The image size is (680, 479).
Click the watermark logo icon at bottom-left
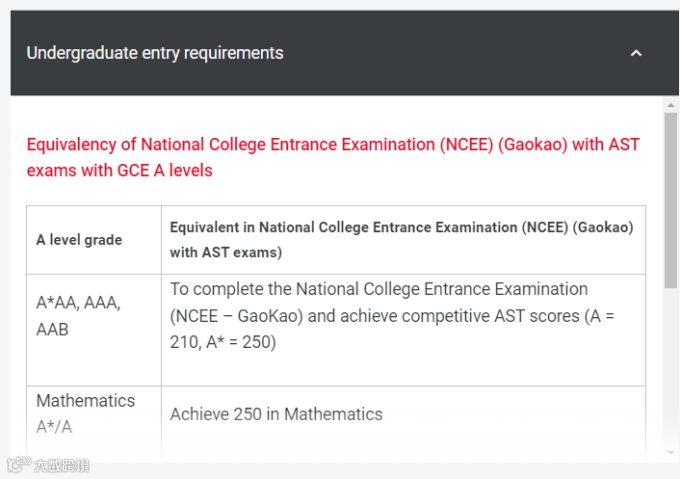[17, 465]
